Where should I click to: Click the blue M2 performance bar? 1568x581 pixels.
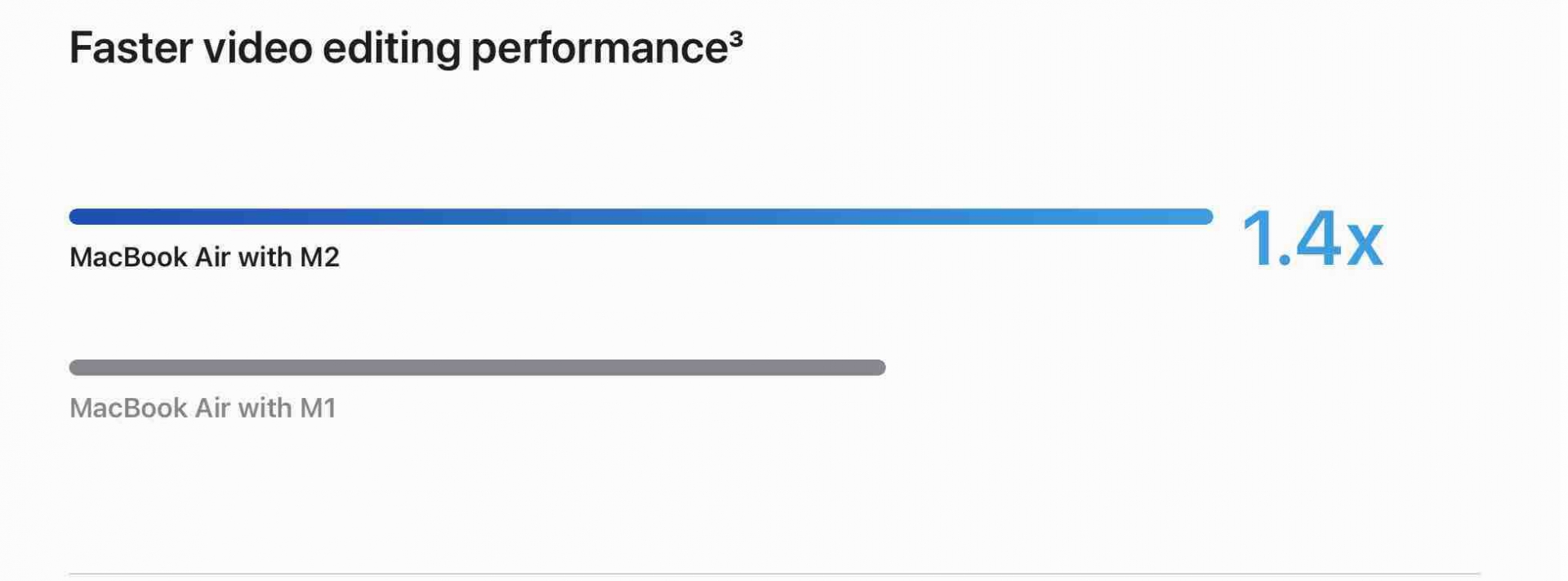click(x=641, y=217)
